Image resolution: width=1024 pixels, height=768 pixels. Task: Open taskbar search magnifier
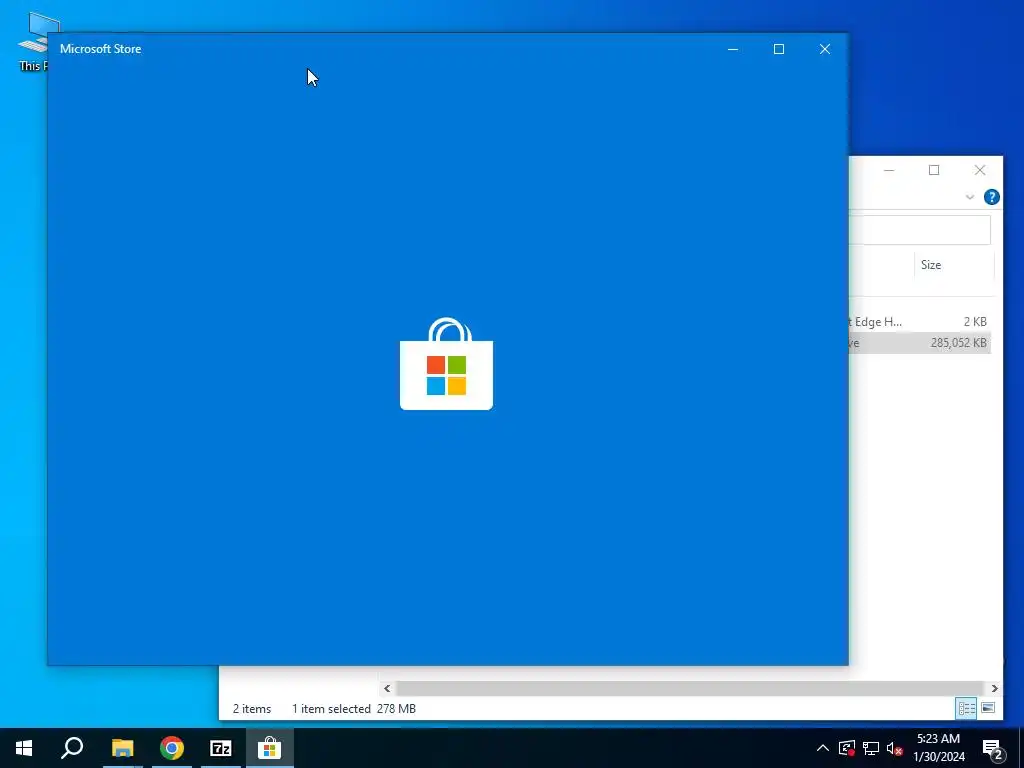pos(72,748)
